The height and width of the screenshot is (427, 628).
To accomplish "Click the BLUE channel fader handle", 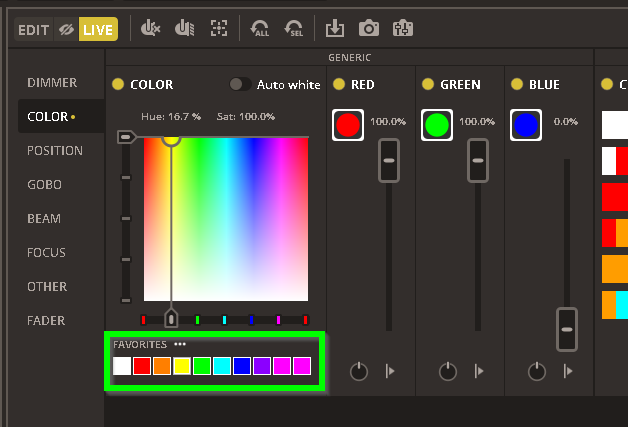I will pyautogui.click(x=567, y=330).
